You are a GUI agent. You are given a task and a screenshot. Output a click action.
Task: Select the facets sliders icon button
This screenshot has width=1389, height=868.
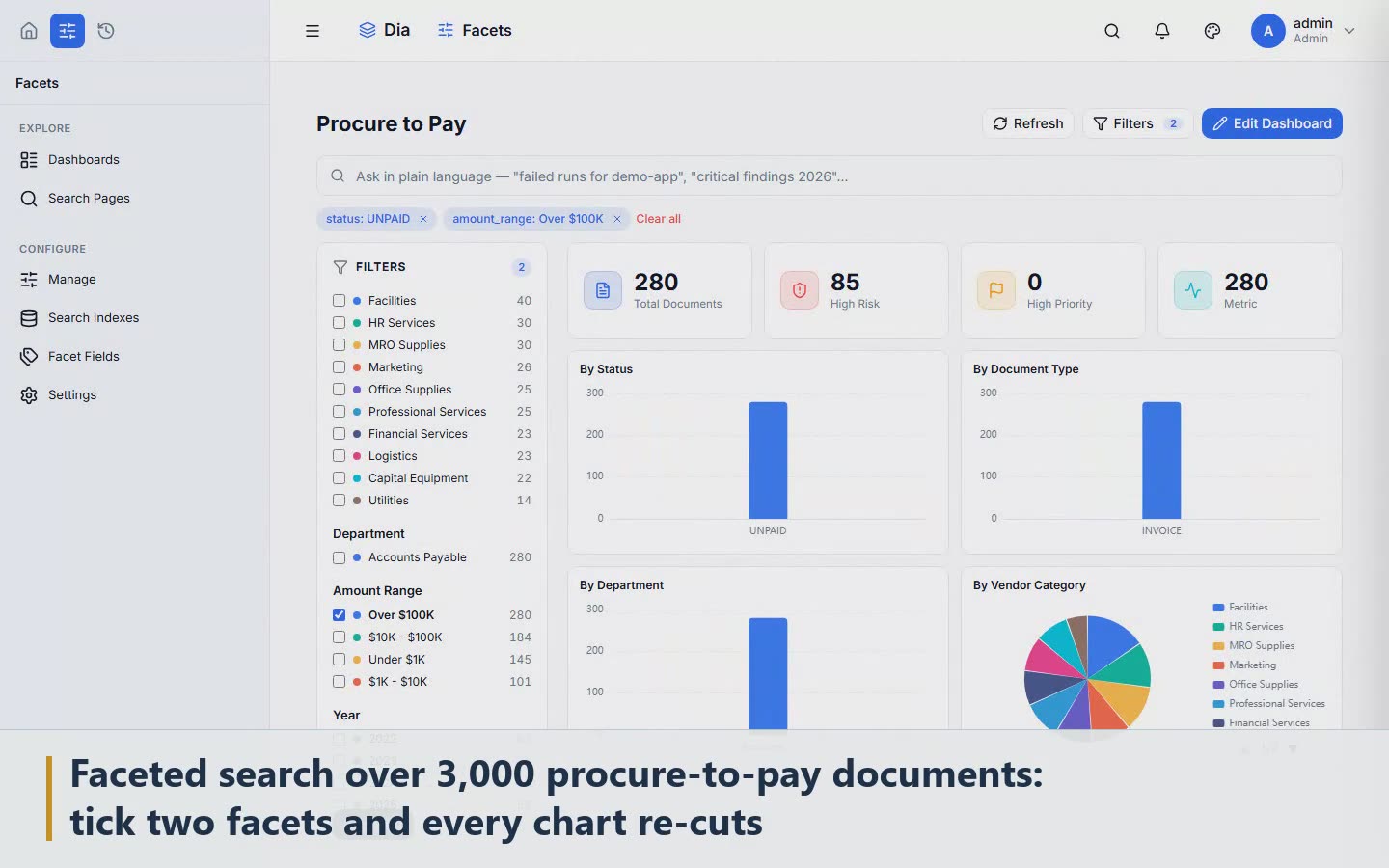[68, 31]
